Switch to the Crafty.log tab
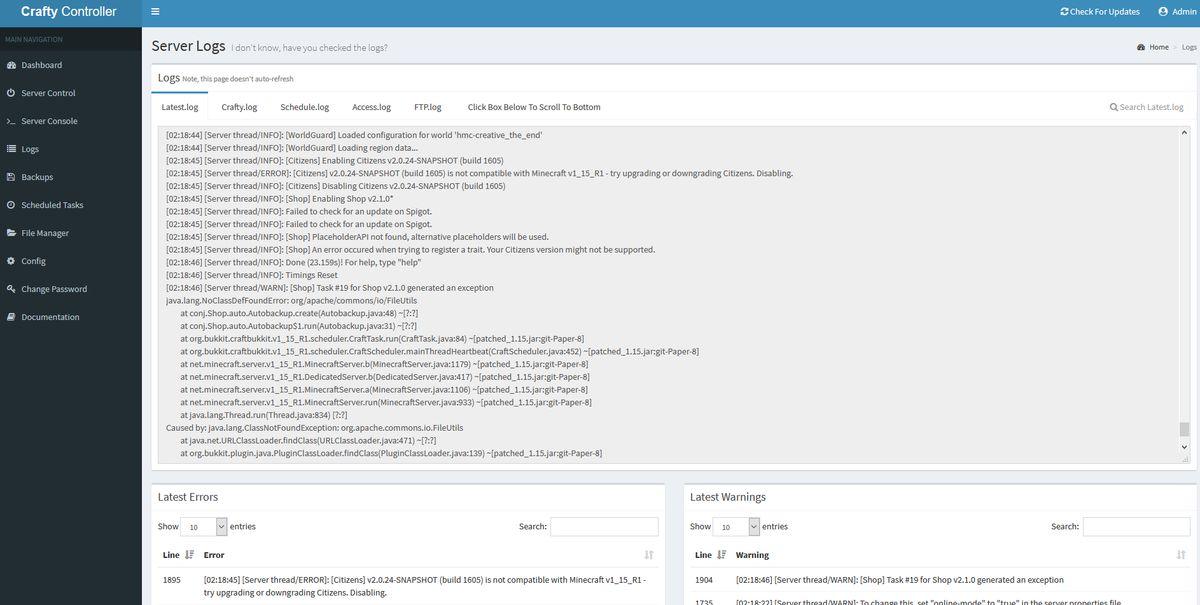The width and height of the screenshot is (1200, 605). [x=239, y=107]
